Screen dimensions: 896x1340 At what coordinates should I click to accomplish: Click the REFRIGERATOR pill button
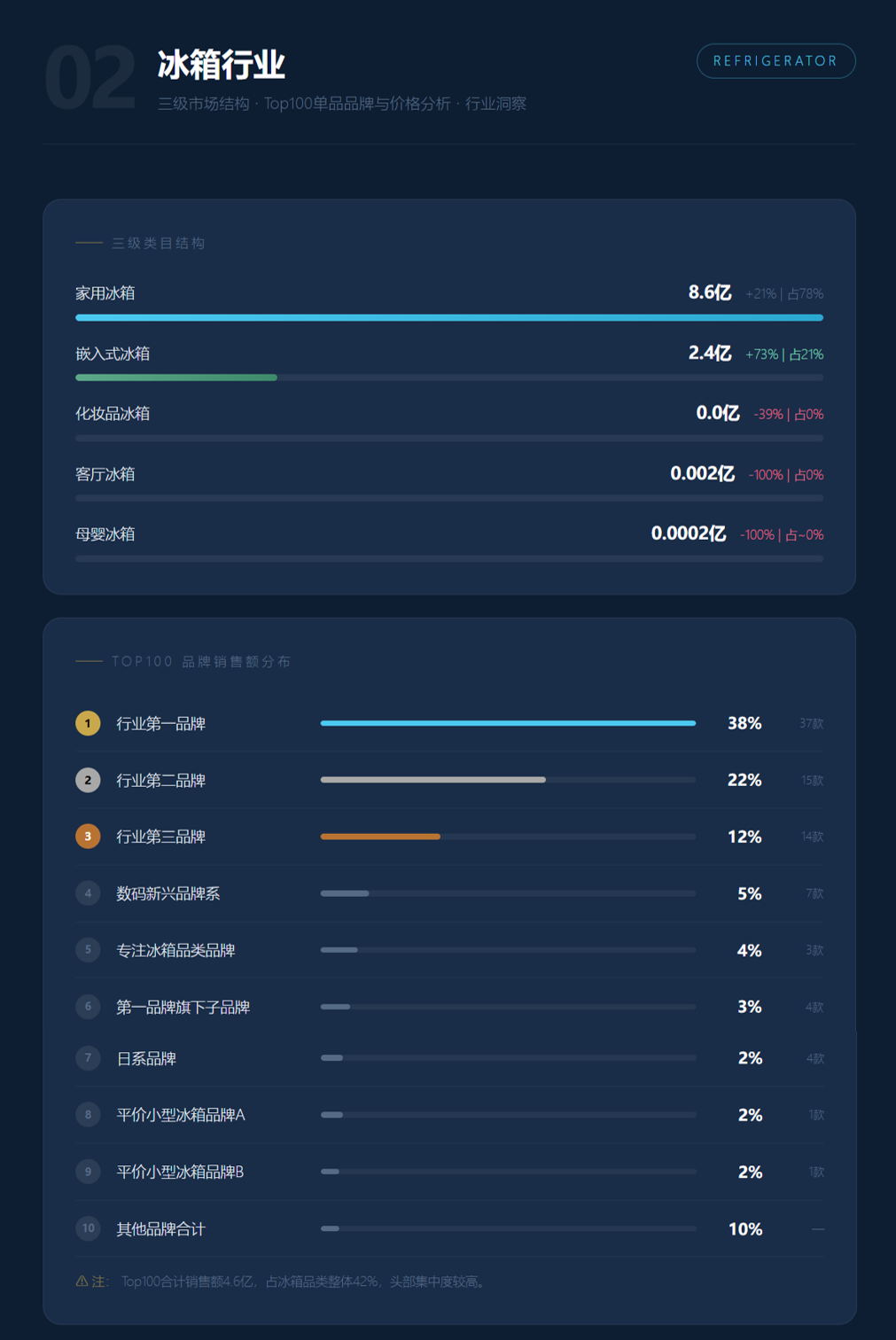click(x=775, y=61)
